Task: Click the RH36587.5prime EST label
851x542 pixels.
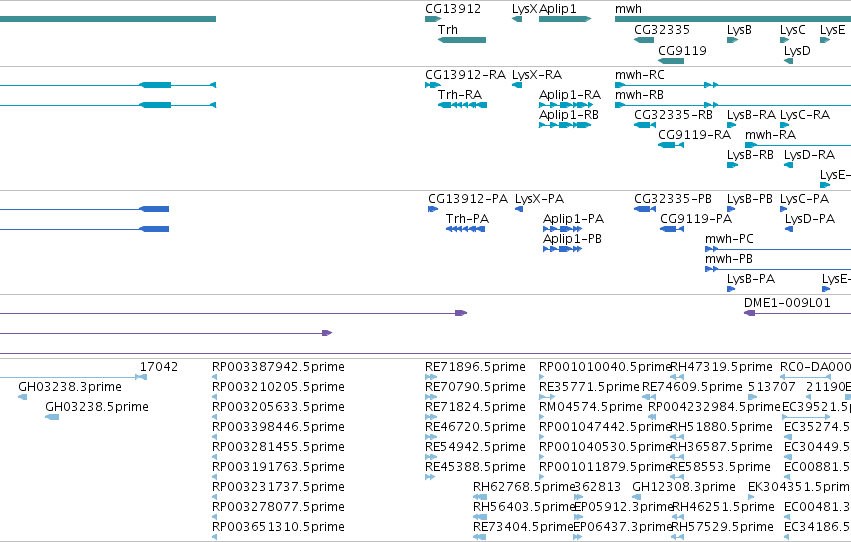Action: tap(721, 448)
